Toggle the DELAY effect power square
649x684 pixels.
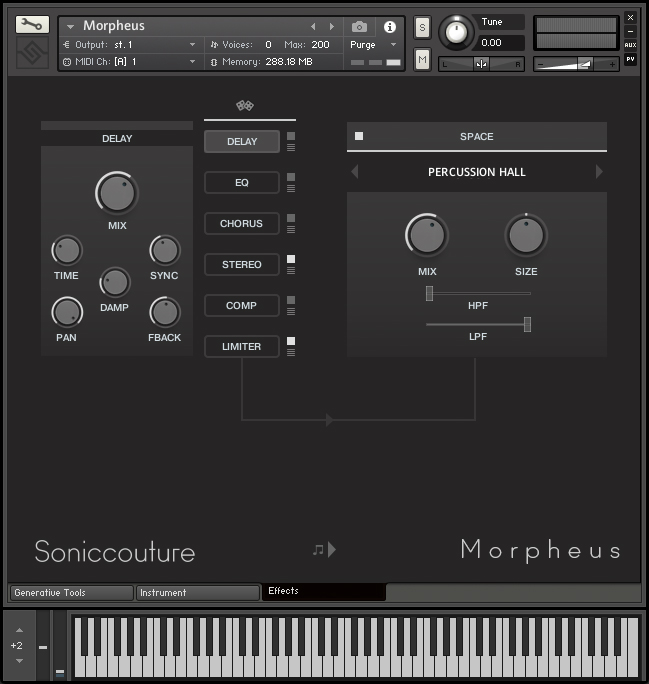[x=291, y=136]
